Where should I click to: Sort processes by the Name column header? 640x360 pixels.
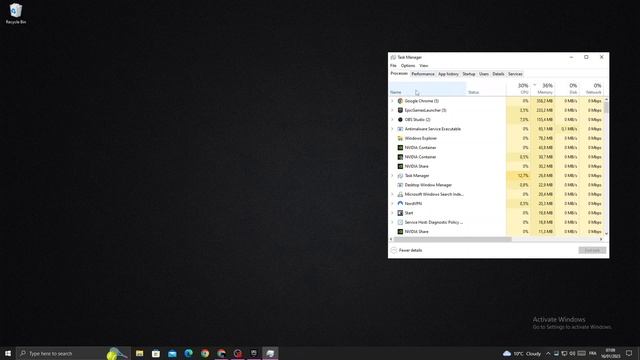(x=427, y=89)
